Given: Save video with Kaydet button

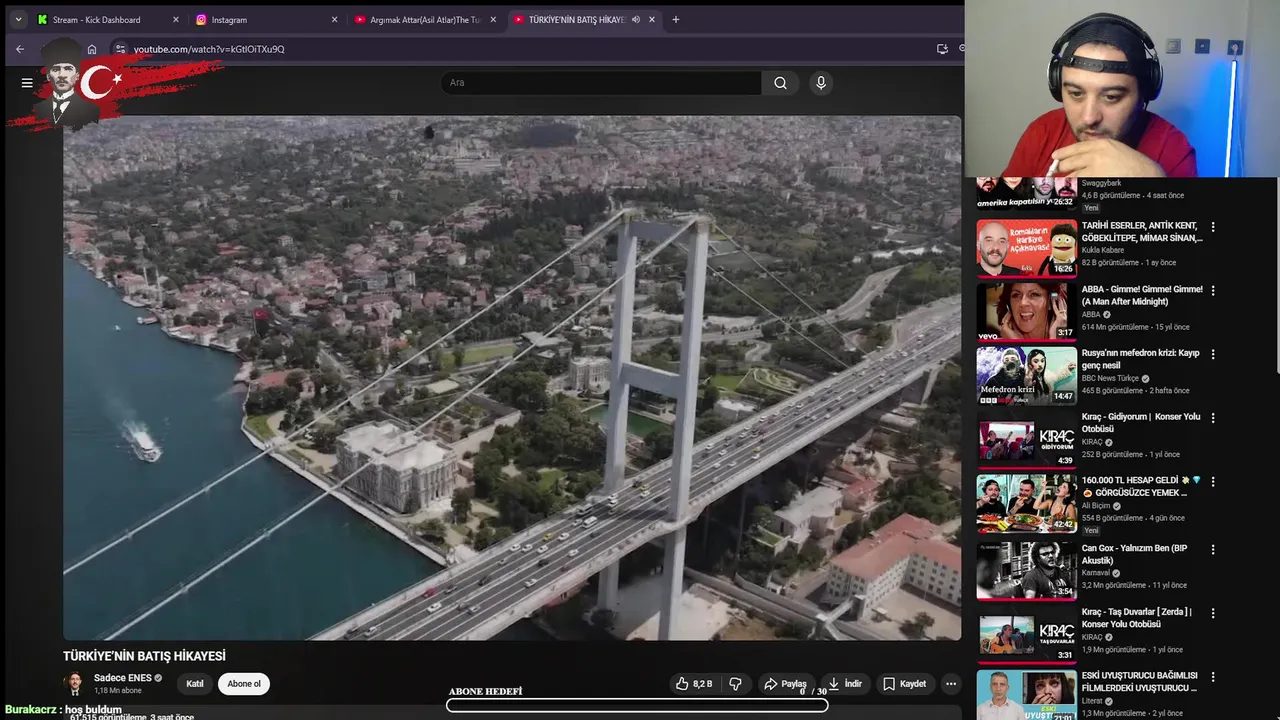Looking at the screenshot, I should 904,684.
